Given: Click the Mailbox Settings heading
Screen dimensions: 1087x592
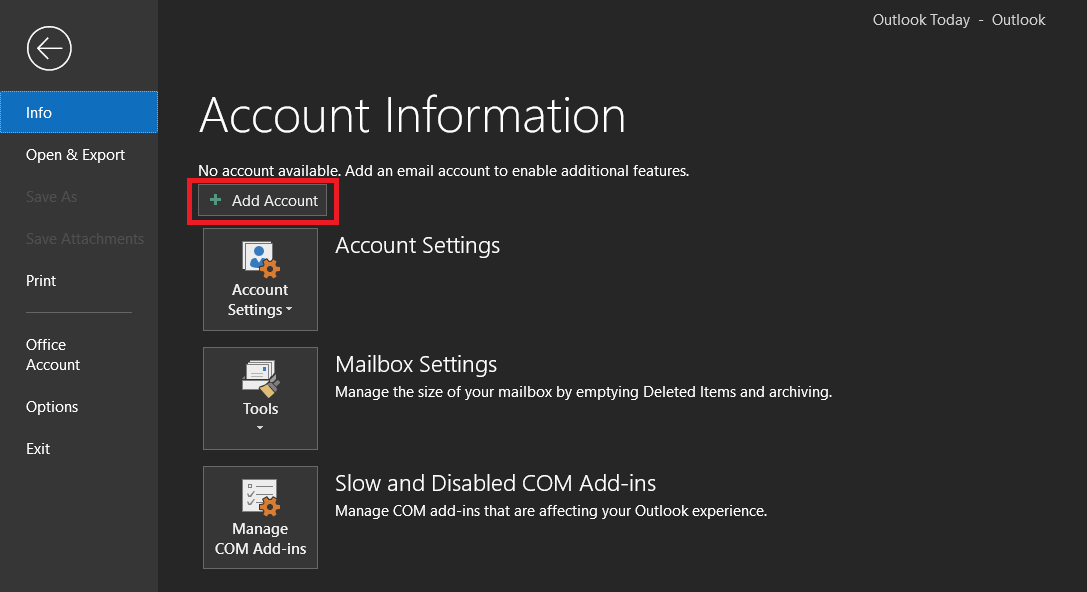Looking at the screenshot, I should 416,364.
